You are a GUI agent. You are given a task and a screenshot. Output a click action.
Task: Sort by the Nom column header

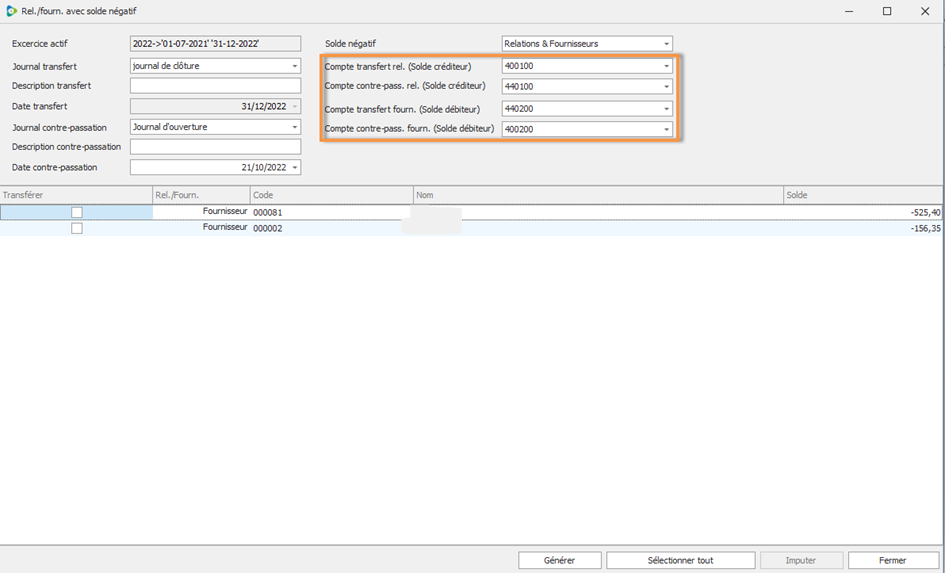[x=598, y=195]
